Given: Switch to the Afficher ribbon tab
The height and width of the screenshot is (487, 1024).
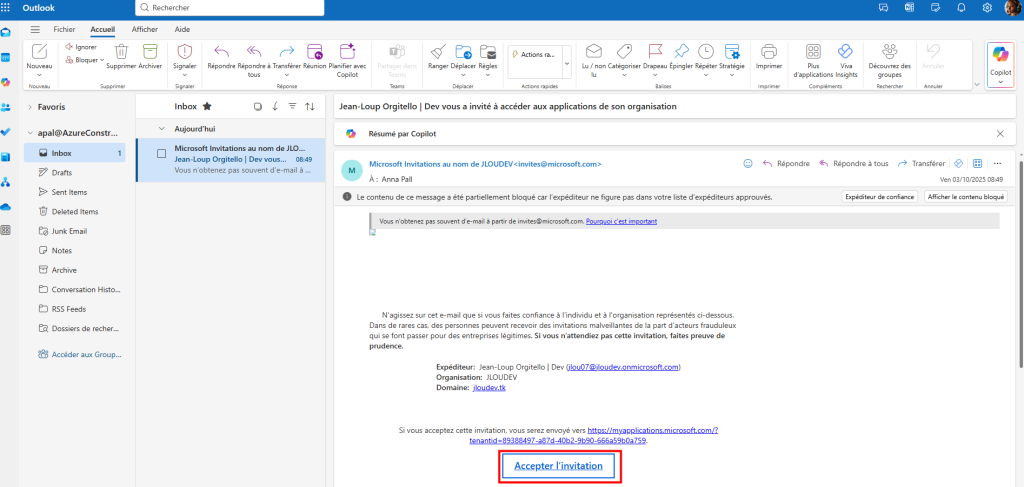Looking at the screenshot, I should [x=145, y=30].
